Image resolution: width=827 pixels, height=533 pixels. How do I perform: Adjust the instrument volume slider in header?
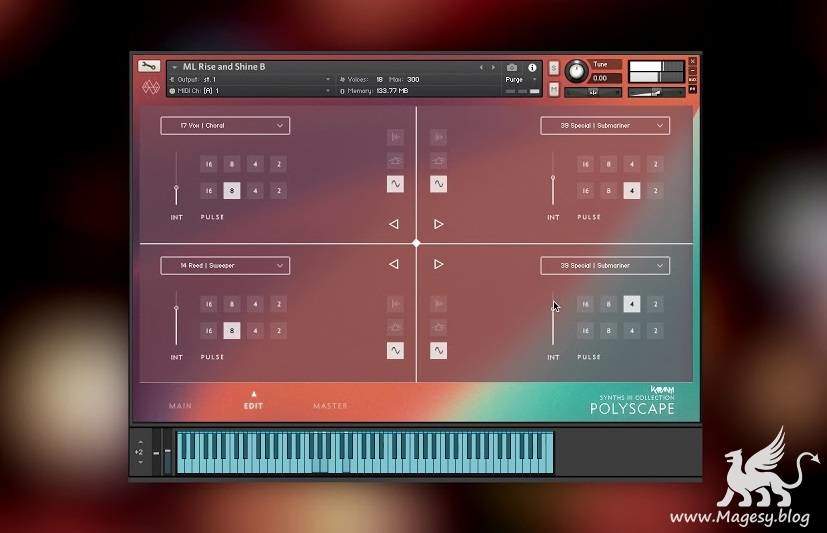pos(656,92)
